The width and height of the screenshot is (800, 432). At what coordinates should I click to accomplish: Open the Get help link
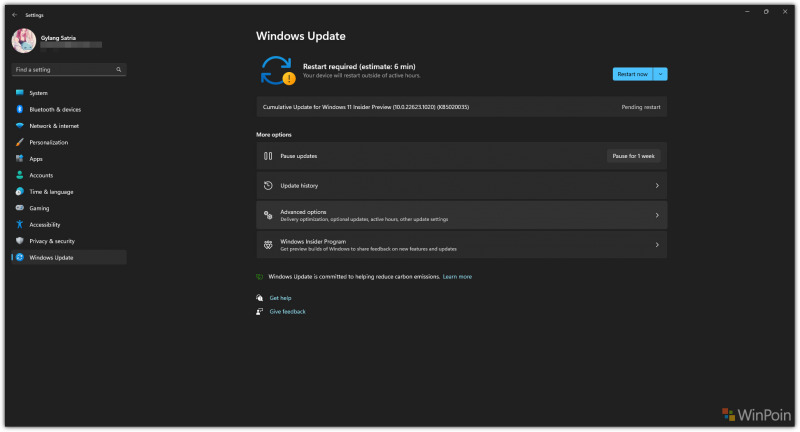pos(280,298)
